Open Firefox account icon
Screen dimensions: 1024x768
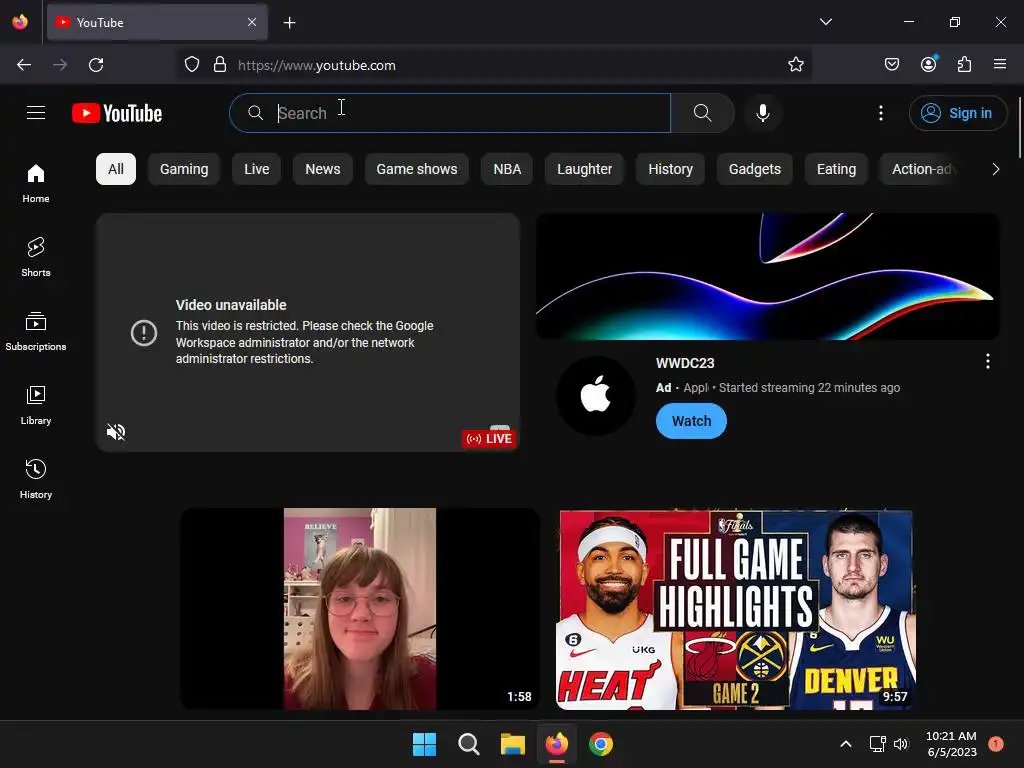(928, 64)
